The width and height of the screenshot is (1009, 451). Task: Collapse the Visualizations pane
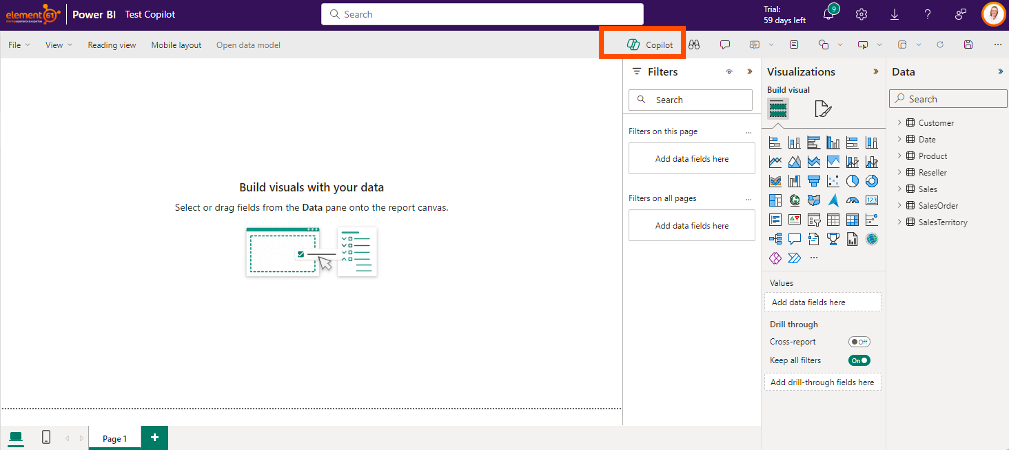(x=876, y=72)
